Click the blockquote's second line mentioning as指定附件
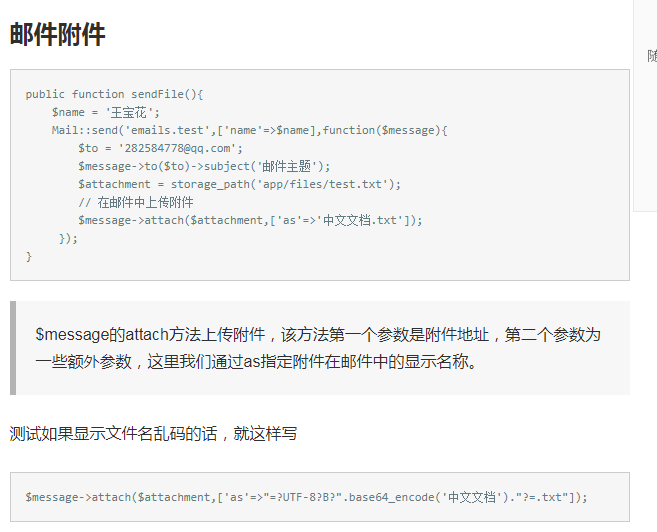Viewport: 657px width, 532px height. point(256,362)
